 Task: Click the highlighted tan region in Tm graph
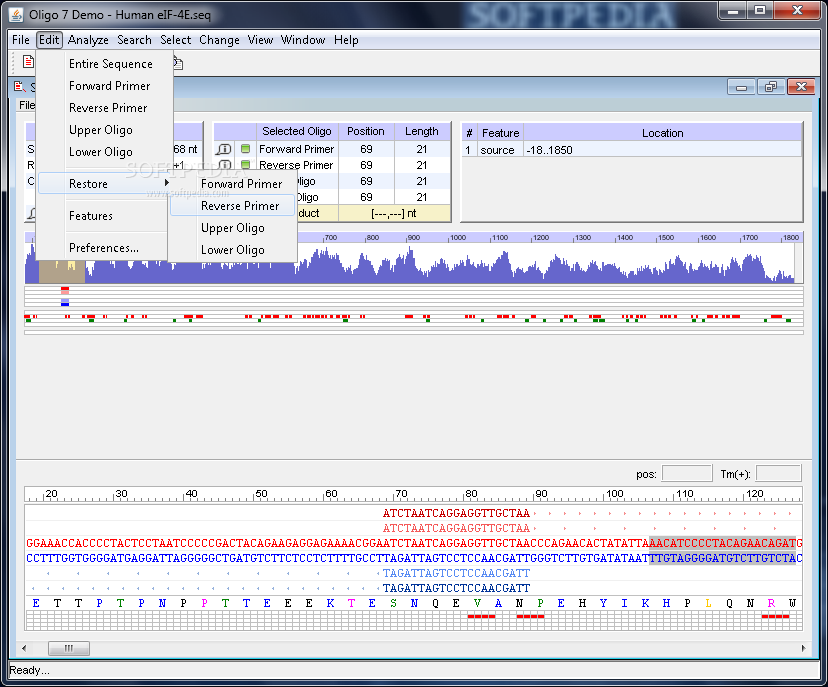point(62,271)
